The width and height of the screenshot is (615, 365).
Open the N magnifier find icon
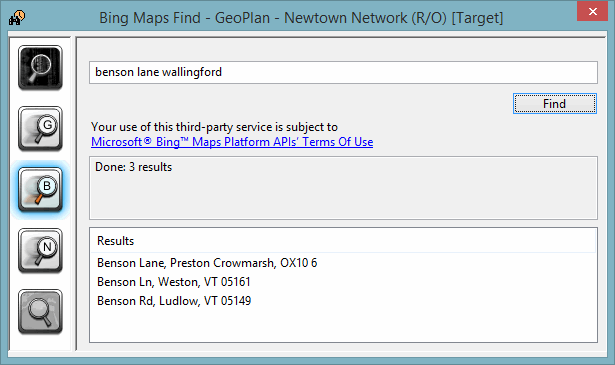coord(40,251)
